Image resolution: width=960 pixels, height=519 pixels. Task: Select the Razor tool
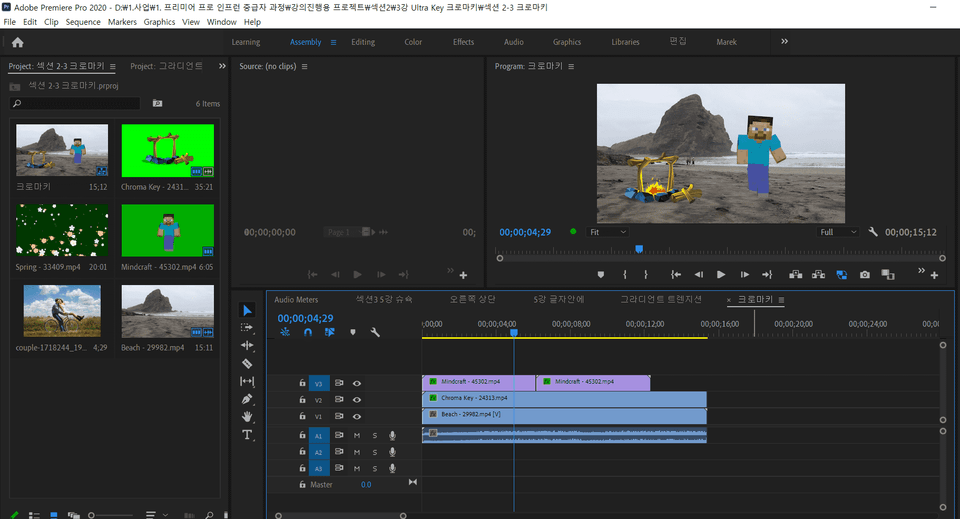[x=247, y=364]
